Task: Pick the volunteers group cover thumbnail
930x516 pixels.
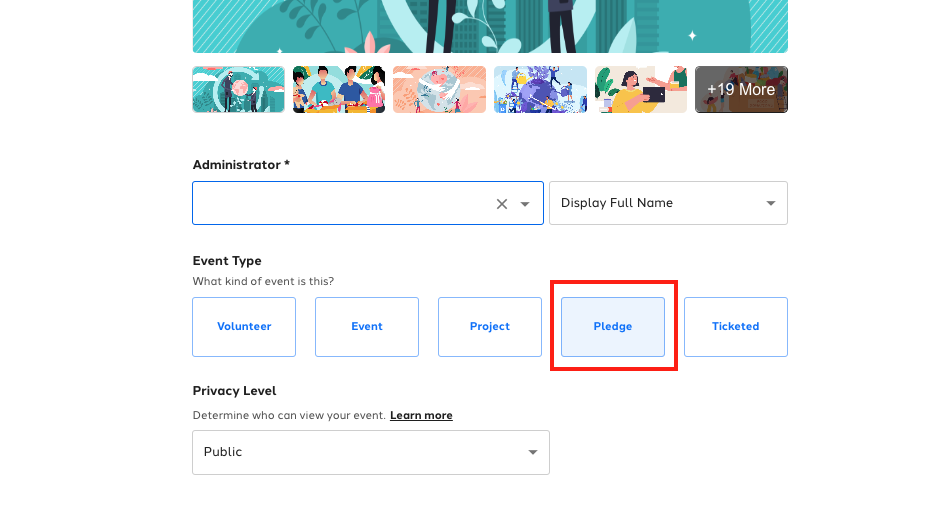Action: click(x=339, y=90)
